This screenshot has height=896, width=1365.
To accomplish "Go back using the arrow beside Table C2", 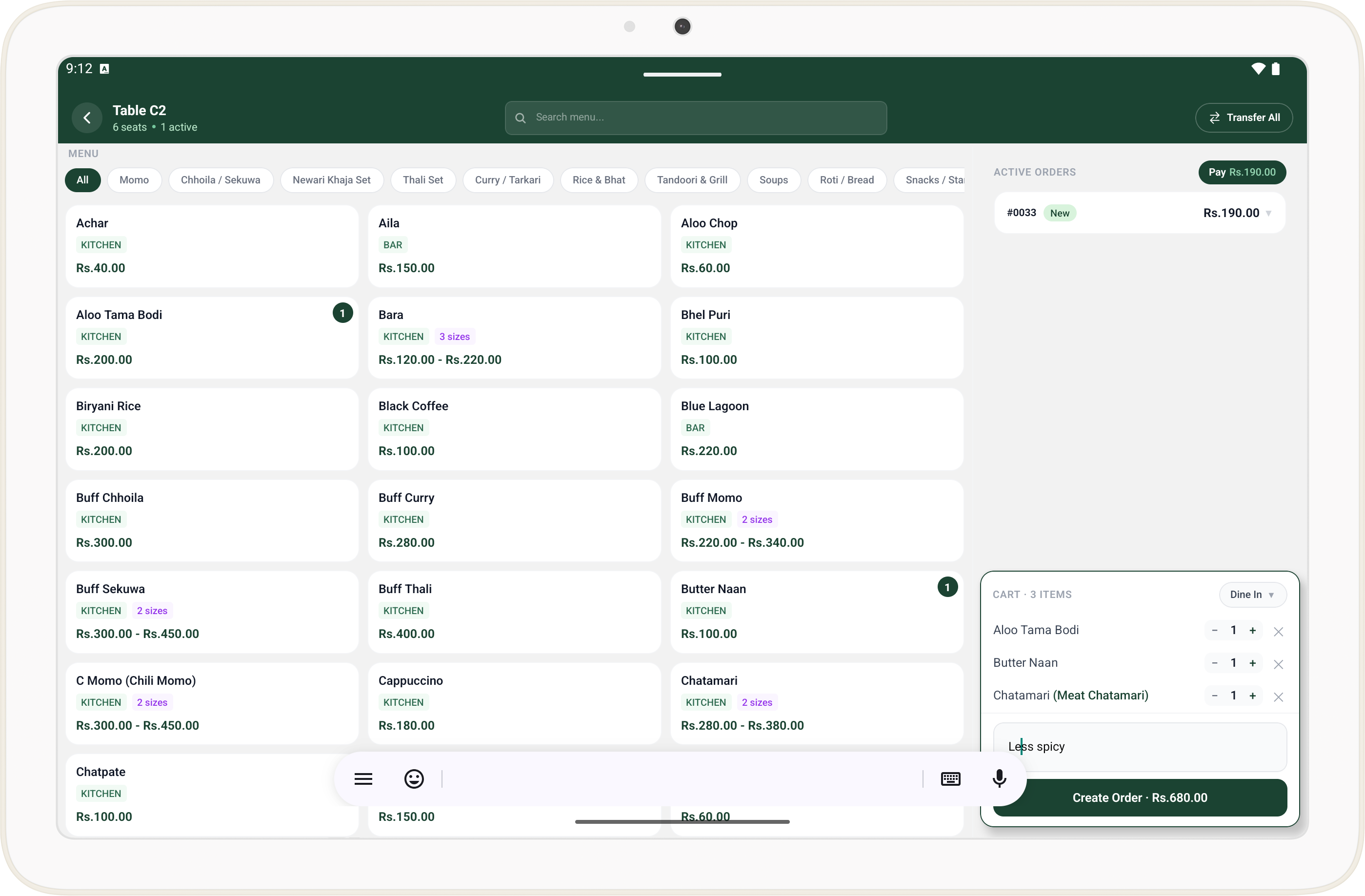I will click(x=87, y=118).
